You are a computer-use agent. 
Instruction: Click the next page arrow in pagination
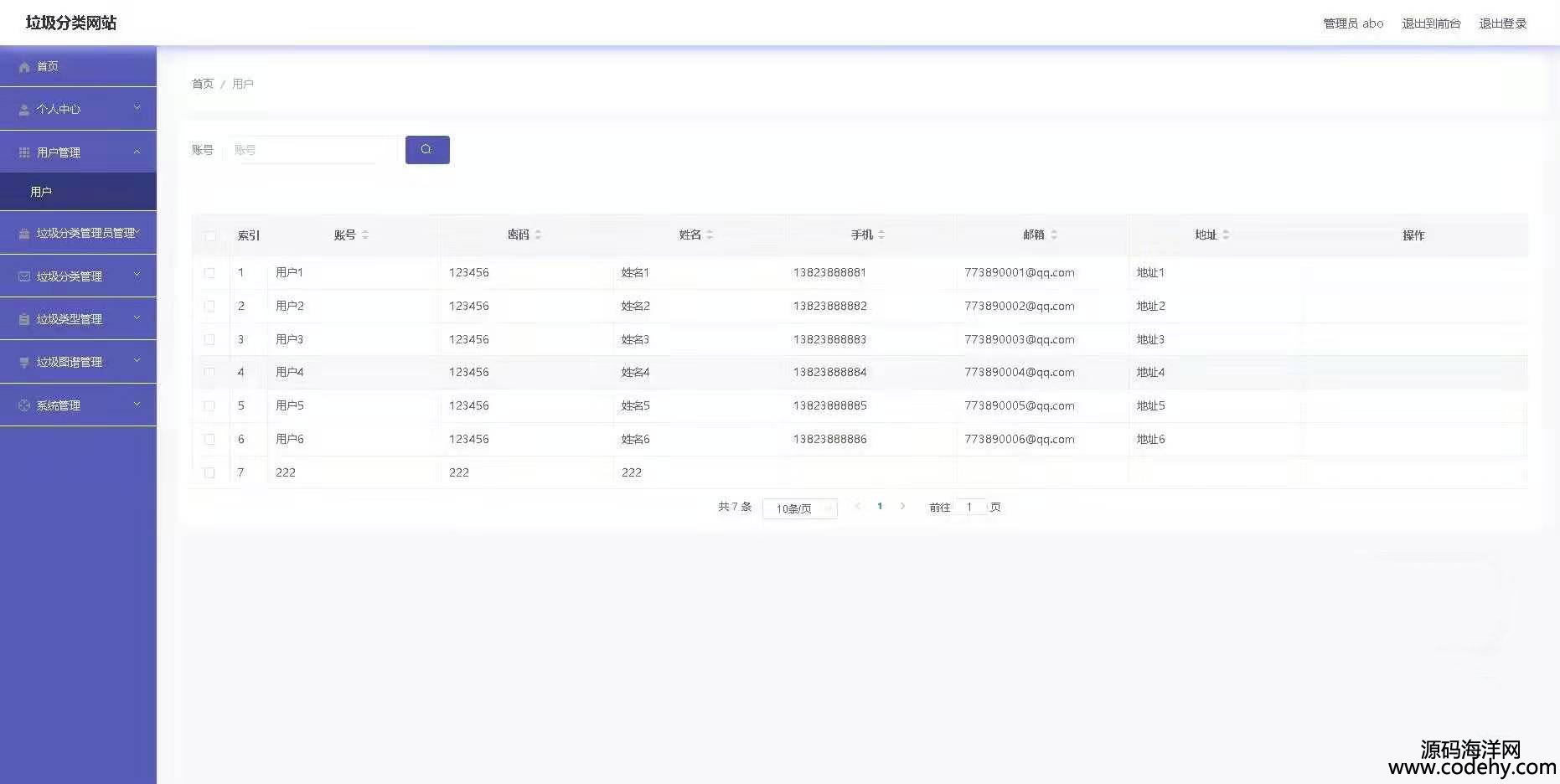click(902, 506)
